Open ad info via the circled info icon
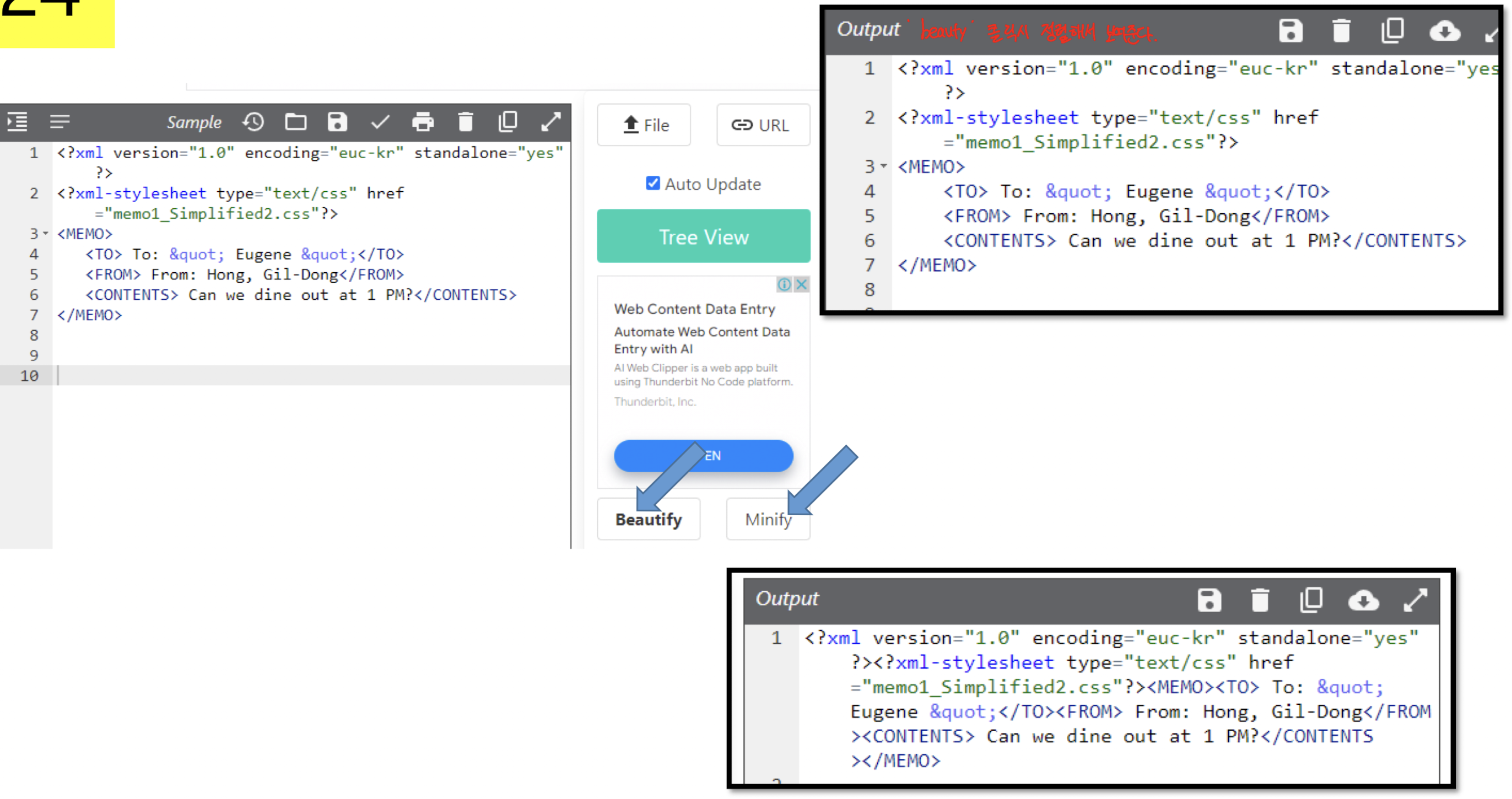Screen dimensions: 1512x799 (x=785, y=284)
